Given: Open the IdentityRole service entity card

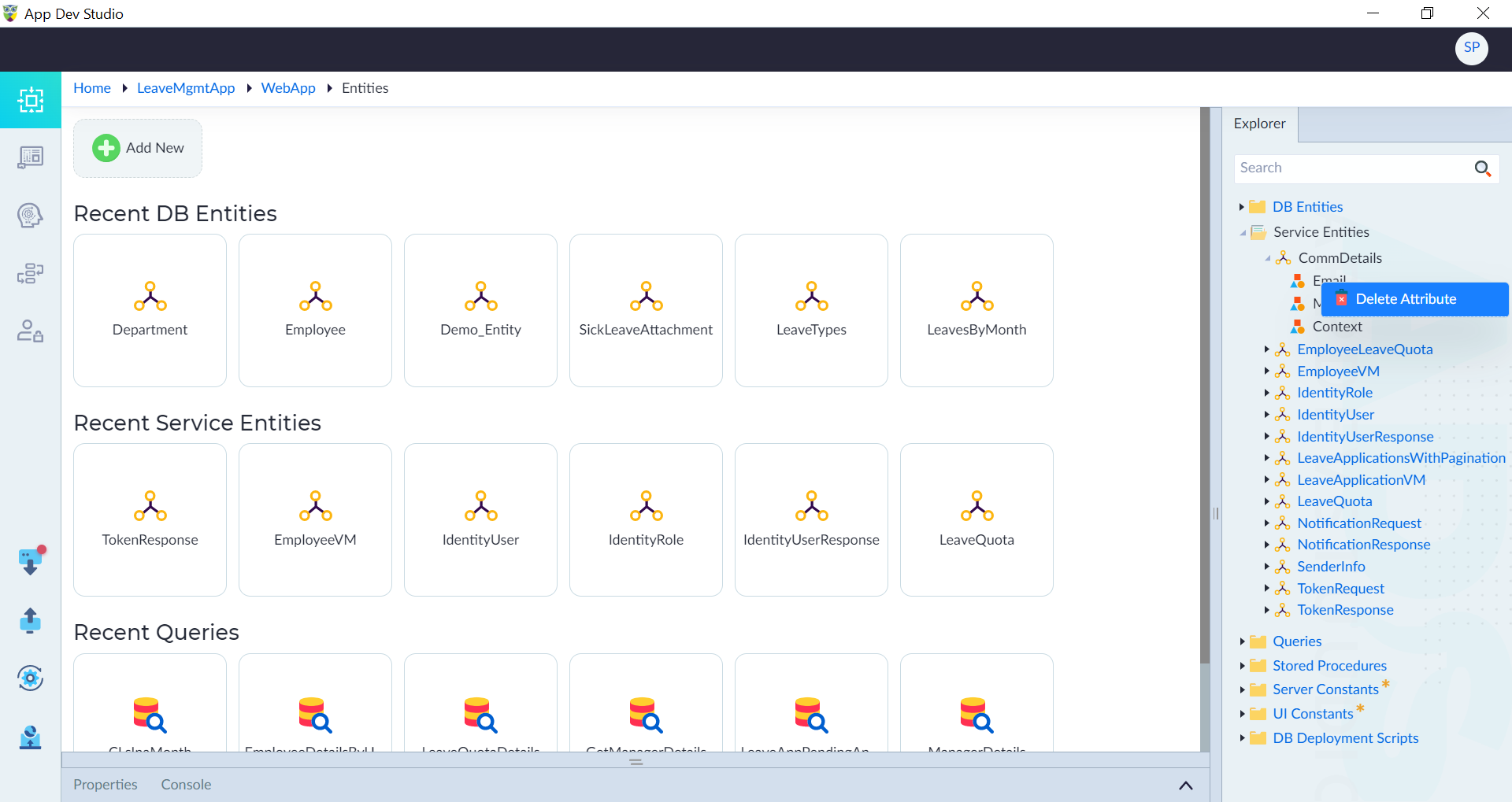Looking at the screenshot, I should [646, 519].
